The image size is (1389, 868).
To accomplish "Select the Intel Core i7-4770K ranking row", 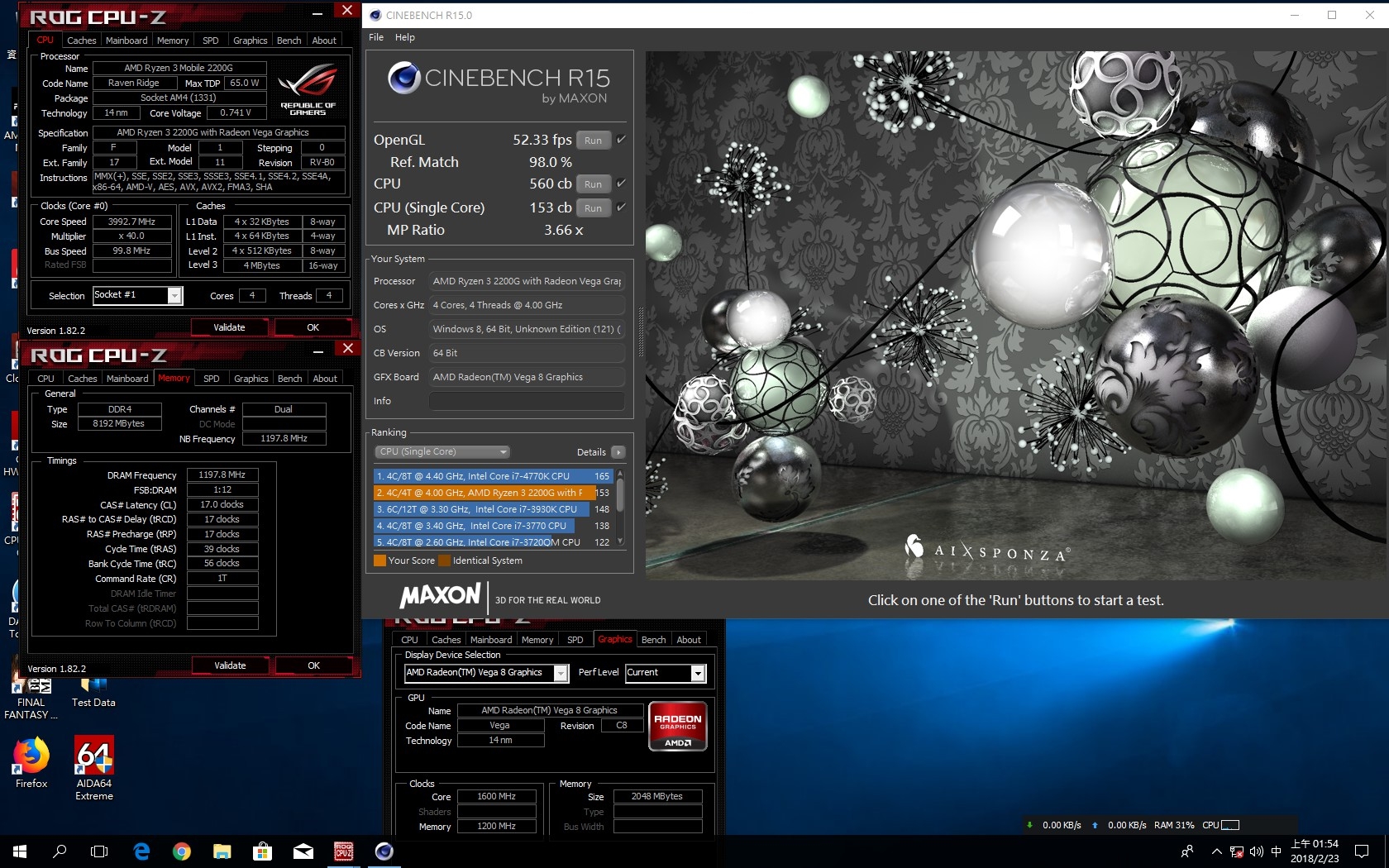I will click(493, 476).
